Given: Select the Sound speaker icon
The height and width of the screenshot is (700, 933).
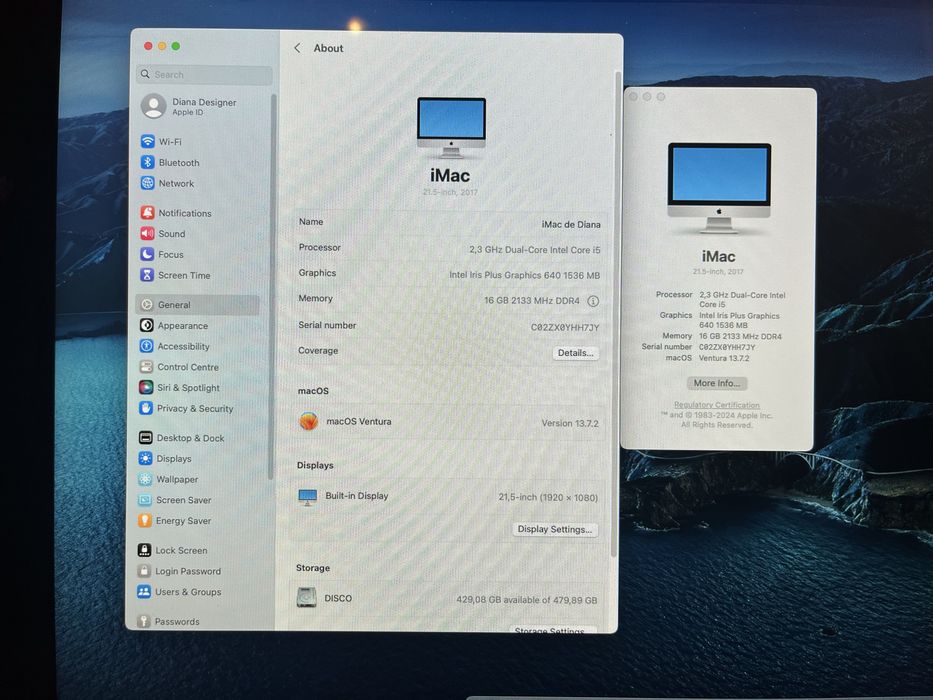Looking at the screenshot, I should pos(148,233).
